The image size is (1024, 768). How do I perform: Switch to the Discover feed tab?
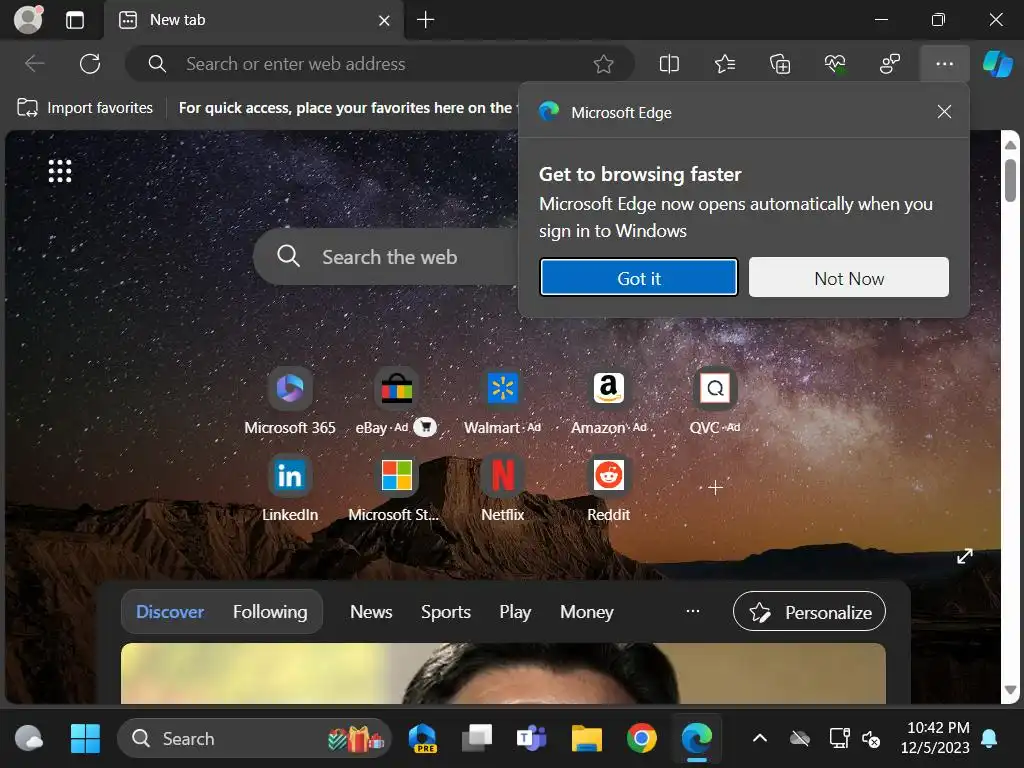click(x=170, y=612)
